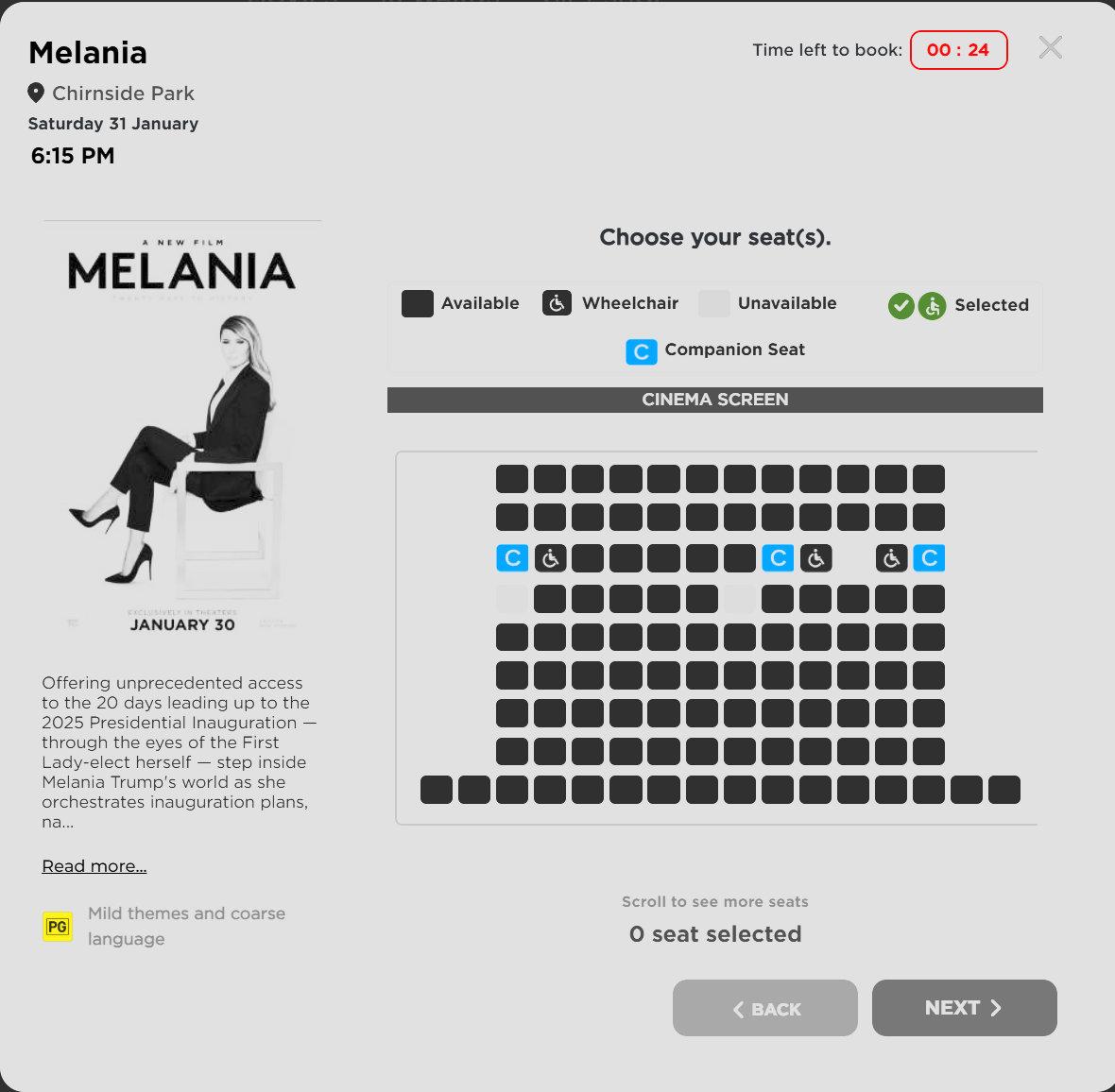
Task: Toggle the leftmost seat in the bottom row
Action: [436, 790]
